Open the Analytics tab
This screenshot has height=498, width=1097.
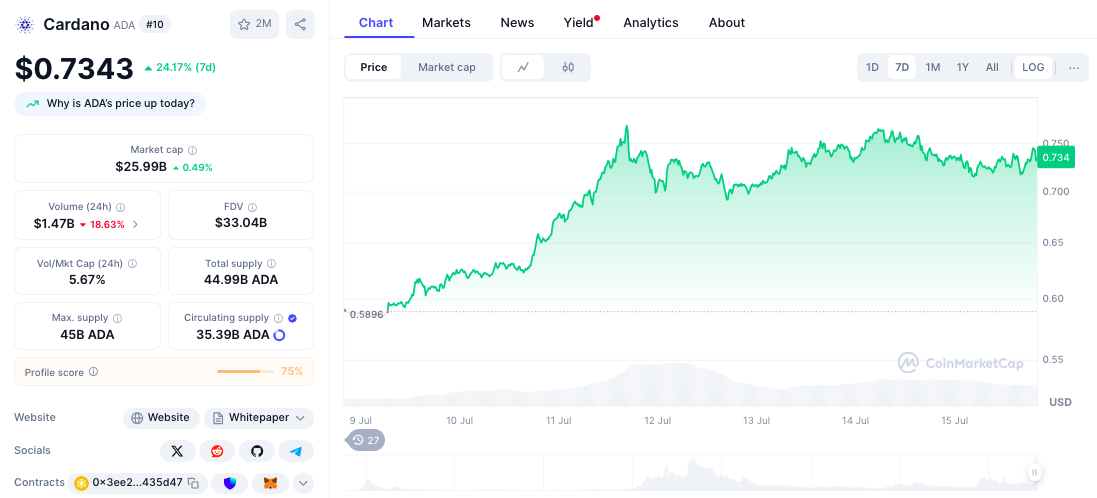(651, 22)
